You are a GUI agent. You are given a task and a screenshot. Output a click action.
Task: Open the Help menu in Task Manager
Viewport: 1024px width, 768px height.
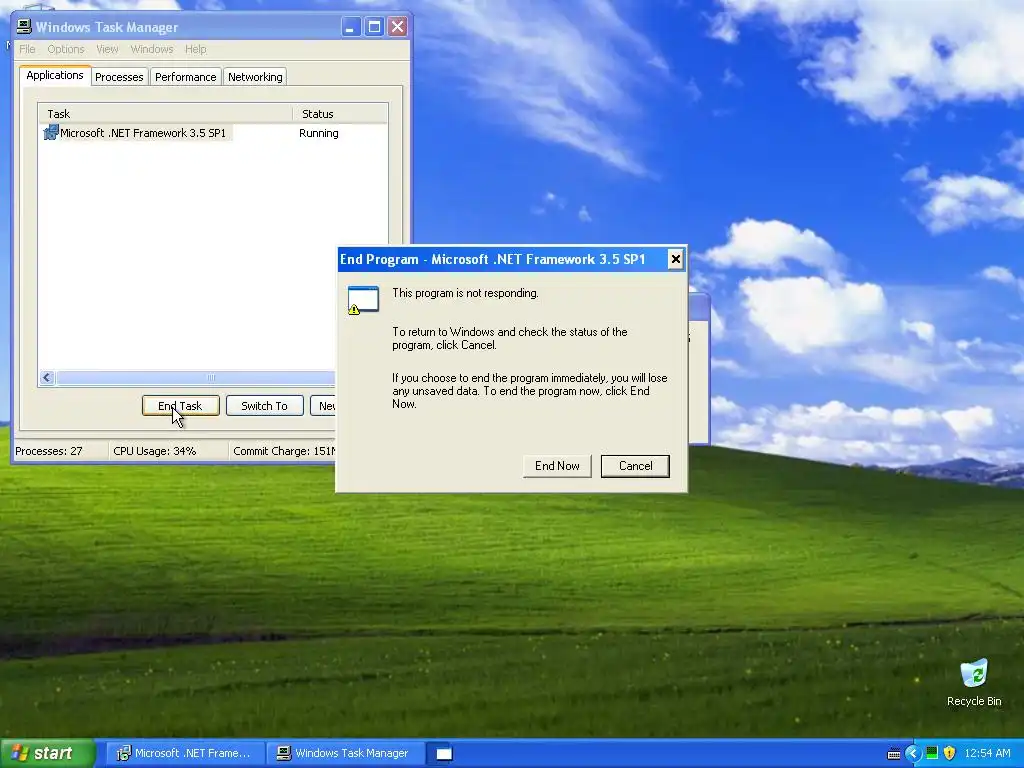[195, 49]
